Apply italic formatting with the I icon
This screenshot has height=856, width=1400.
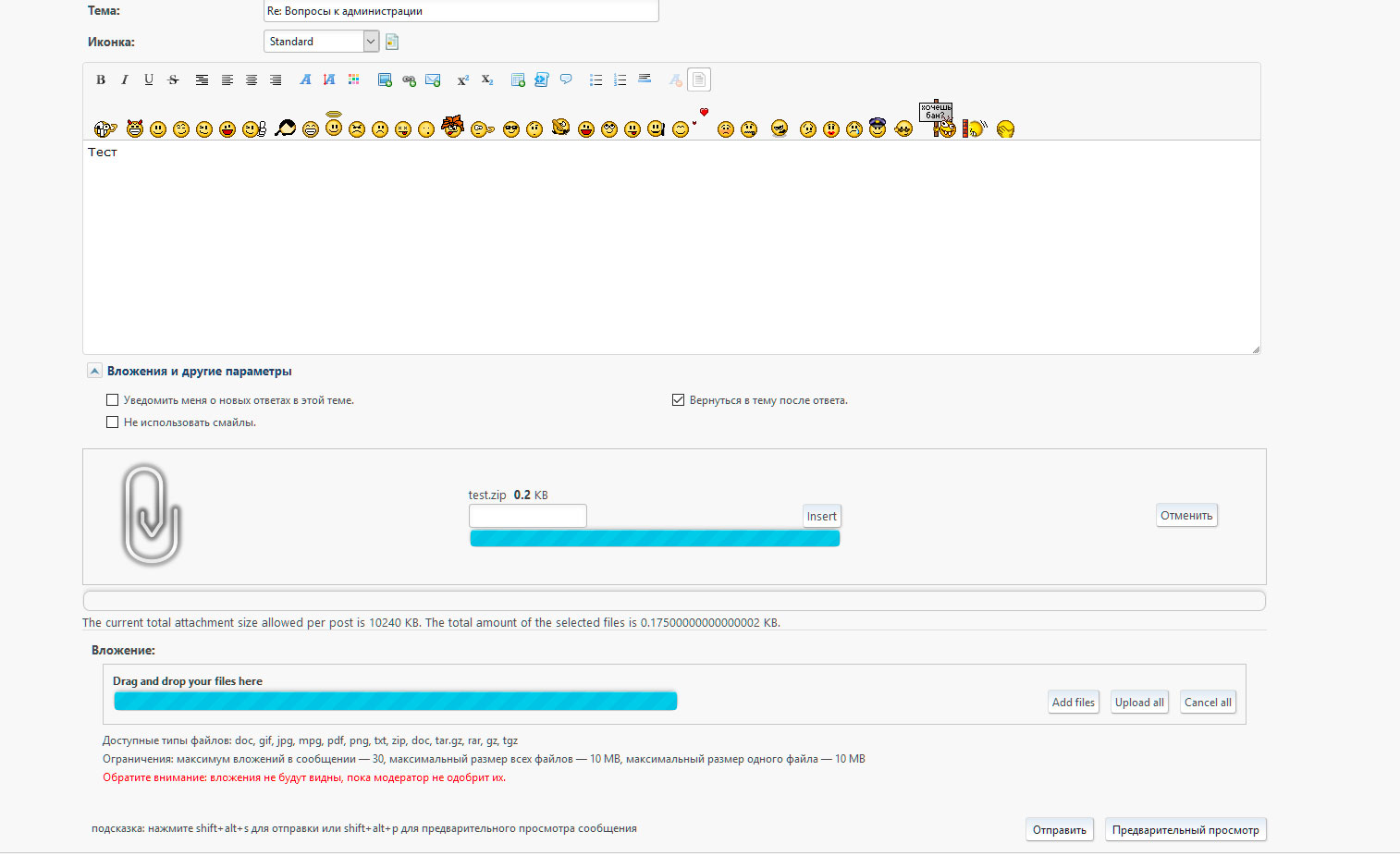pos(125,80)
